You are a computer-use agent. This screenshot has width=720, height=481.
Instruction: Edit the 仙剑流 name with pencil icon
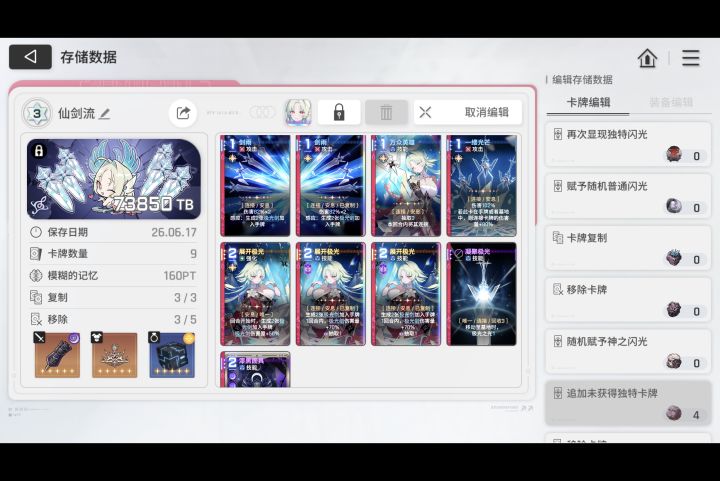pos(105,113)
